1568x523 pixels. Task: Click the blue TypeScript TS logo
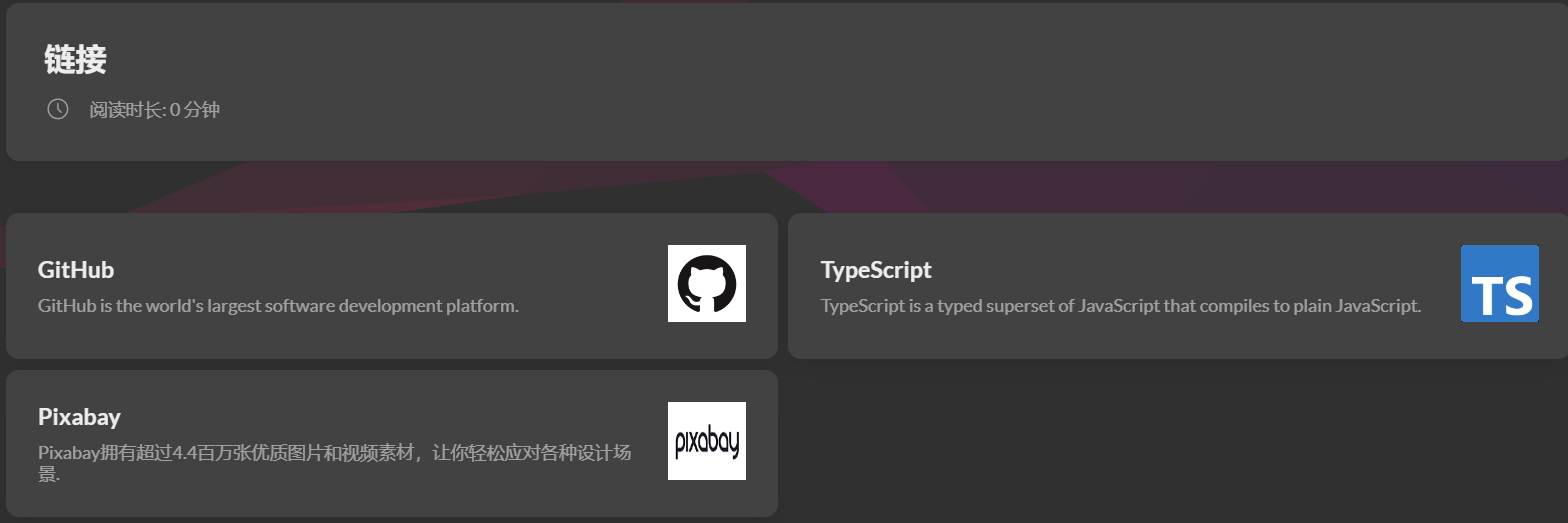click(1499, 283)
